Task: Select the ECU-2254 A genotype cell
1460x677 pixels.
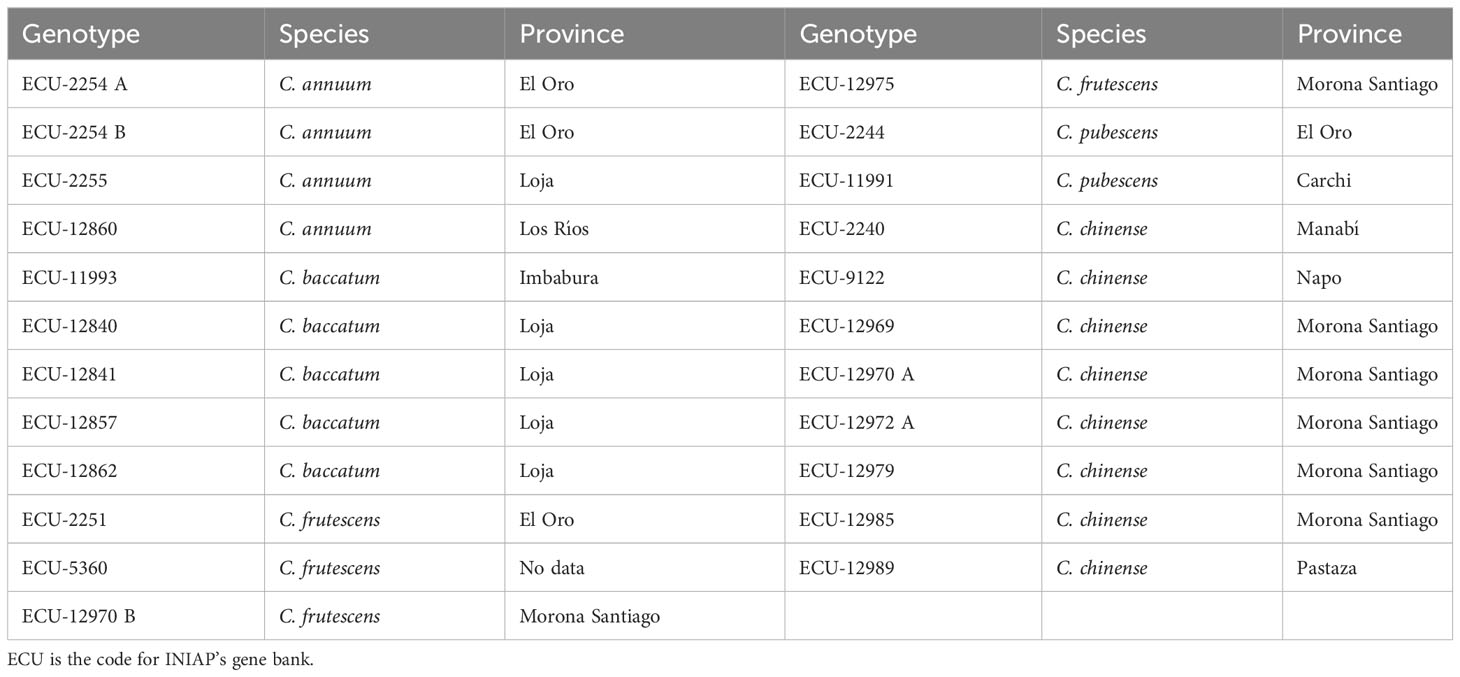Action: [136, 84]
